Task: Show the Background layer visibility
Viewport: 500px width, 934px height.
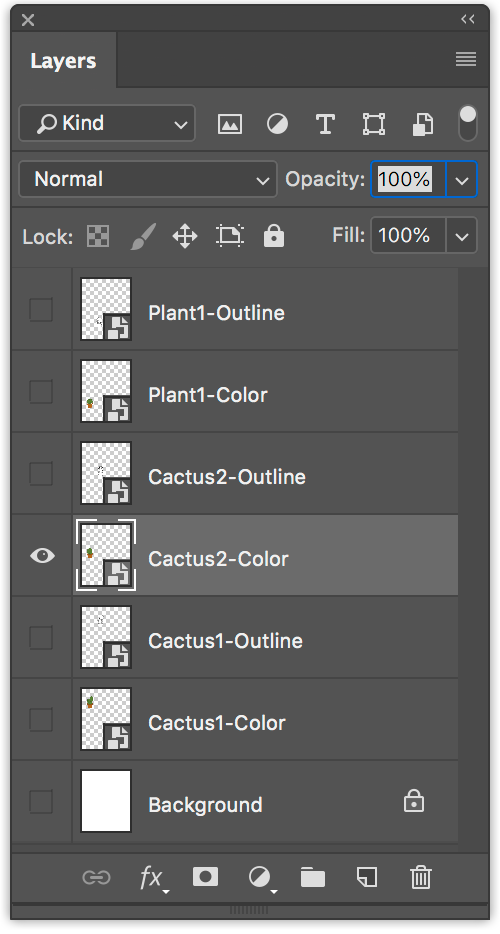Action: [41, 802]
